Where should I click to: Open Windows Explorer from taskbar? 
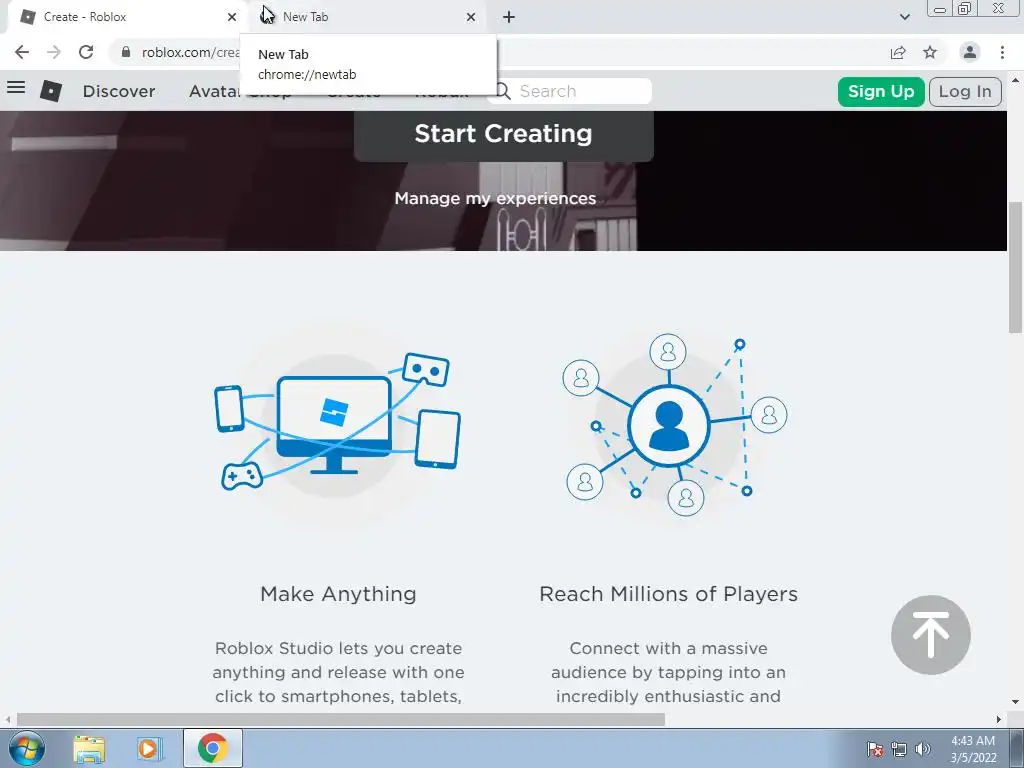click(x=89, y=749)
